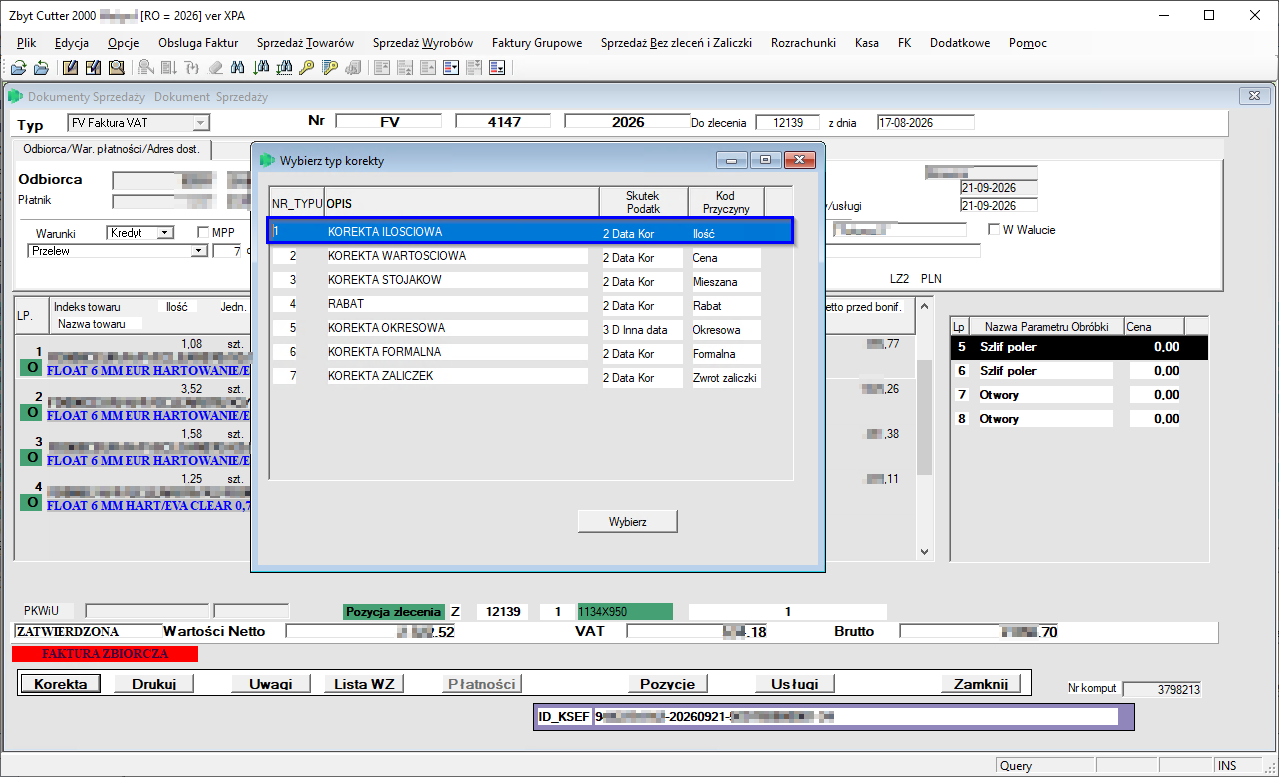
Task: Select the Odbiorca/War. płatności/Adres dost. tab
Action: 111,149
